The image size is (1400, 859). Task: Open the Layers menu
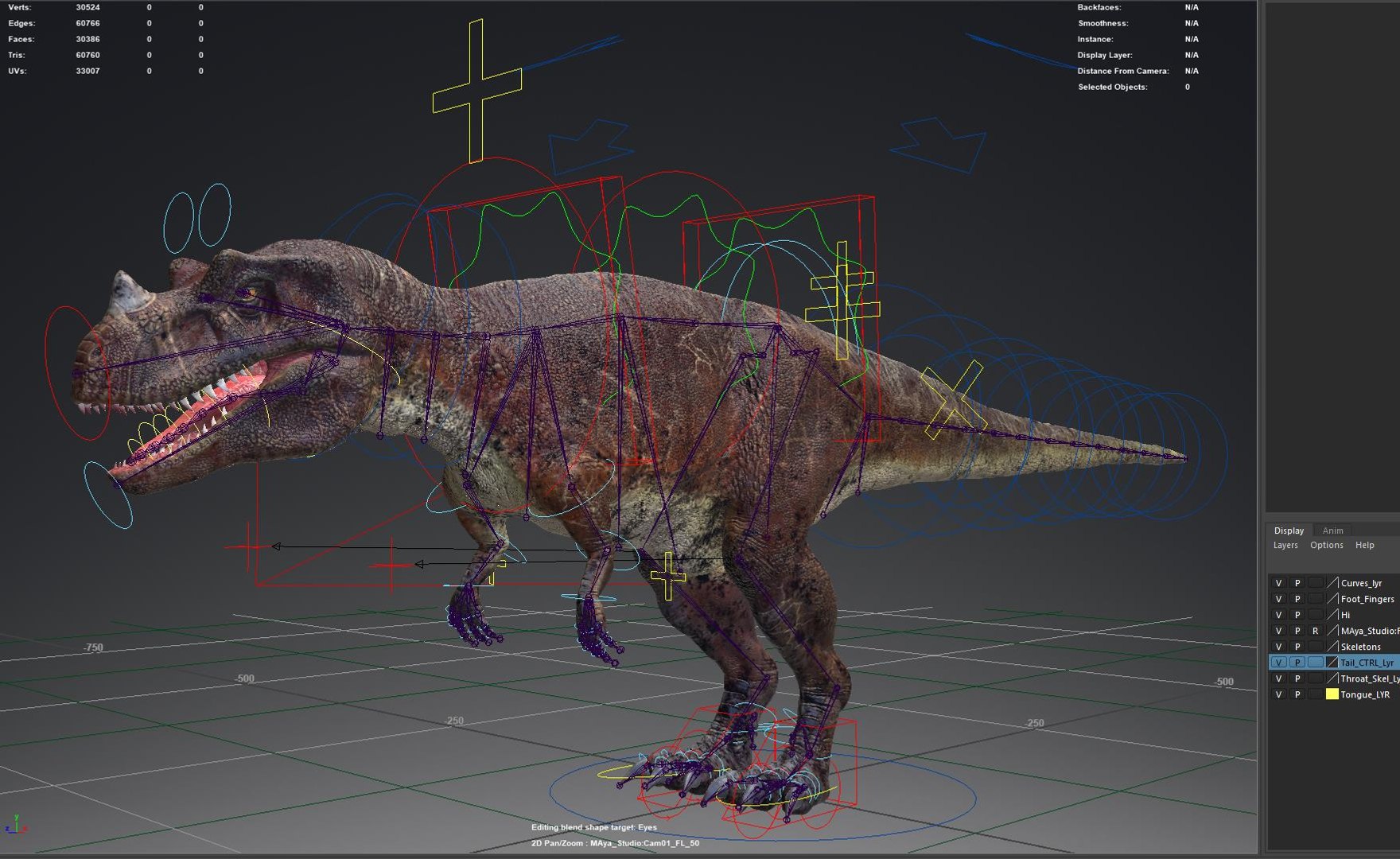point(1285,545)
